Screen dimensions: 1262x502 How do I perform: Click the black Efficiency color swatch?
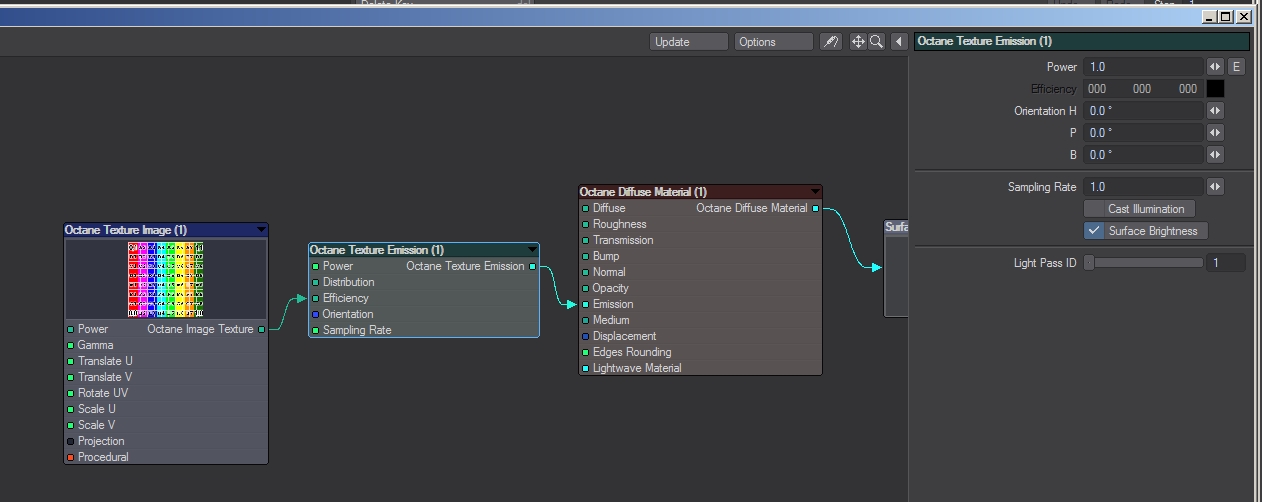click(x=1215, y=89)
